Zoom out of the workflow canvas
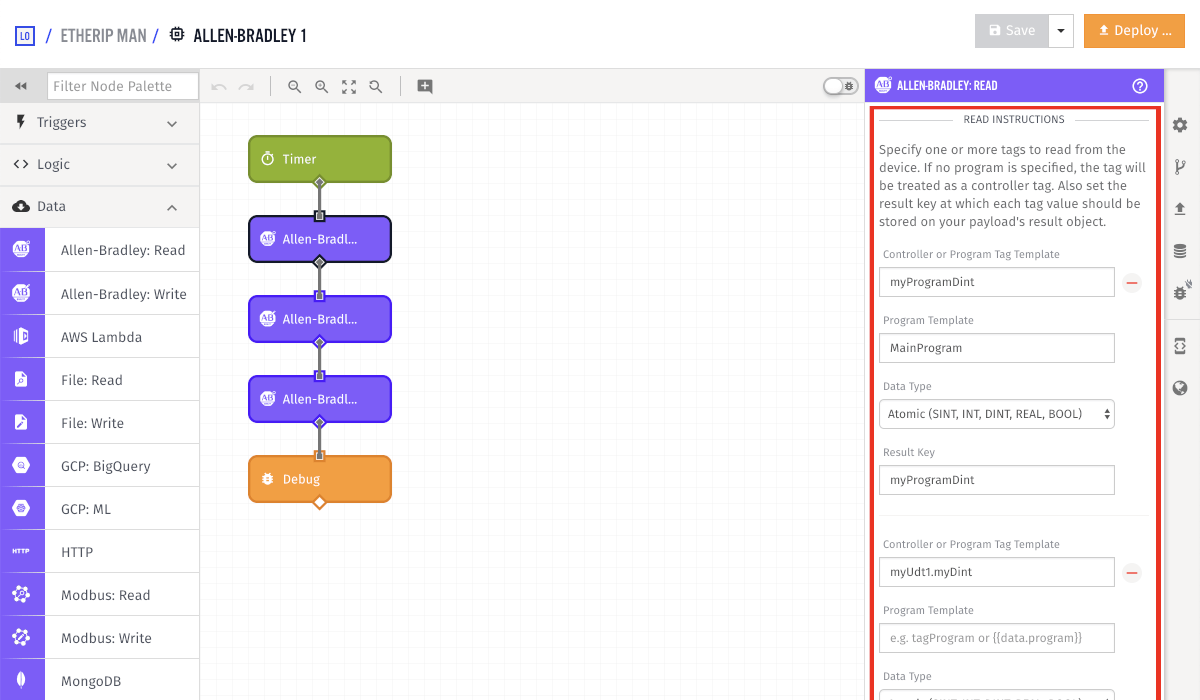Screen dimensions: 1200x700 pos(295,87)
